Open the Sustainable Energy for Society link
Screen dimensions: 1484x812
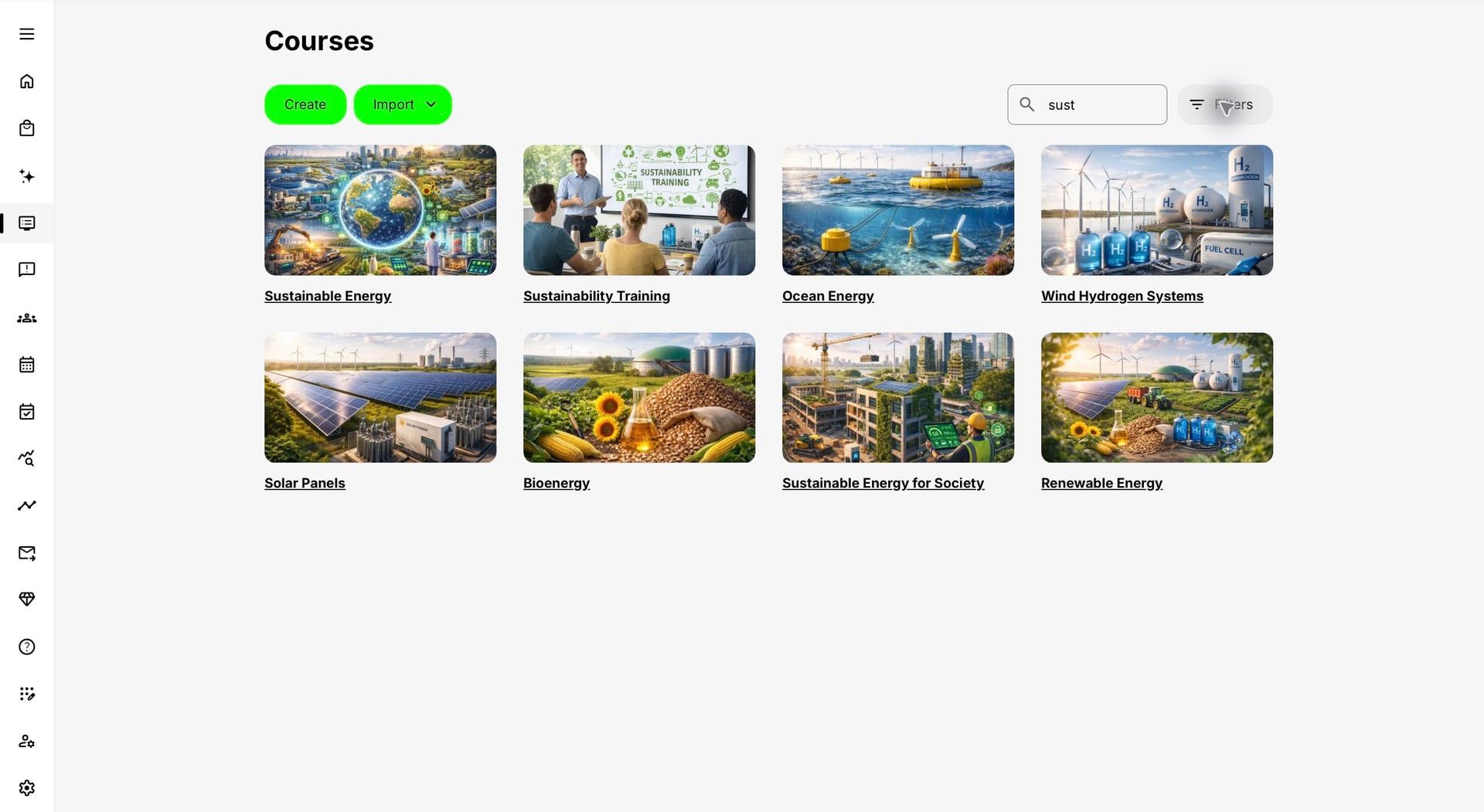click(x=883, y=483)
